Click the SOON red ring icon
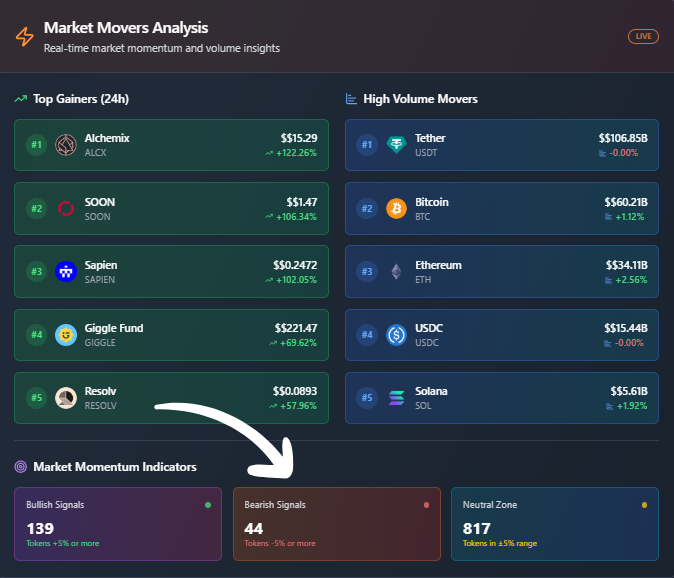674x578 pixels. pyautogui.click(x=66, y=209)
